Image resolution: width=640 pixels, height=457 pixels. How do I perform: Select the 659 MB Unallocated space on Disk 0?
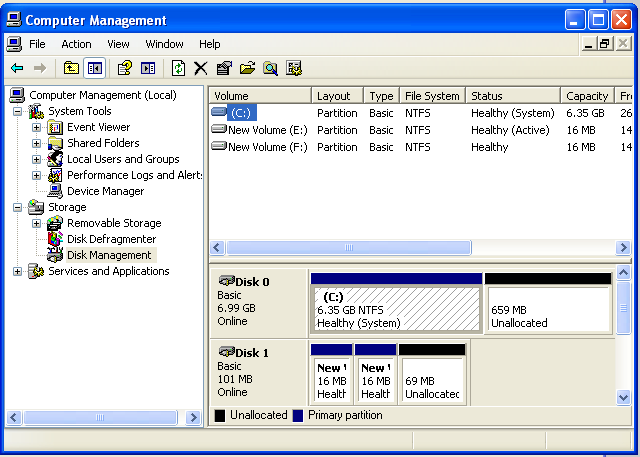coord(547,310)
